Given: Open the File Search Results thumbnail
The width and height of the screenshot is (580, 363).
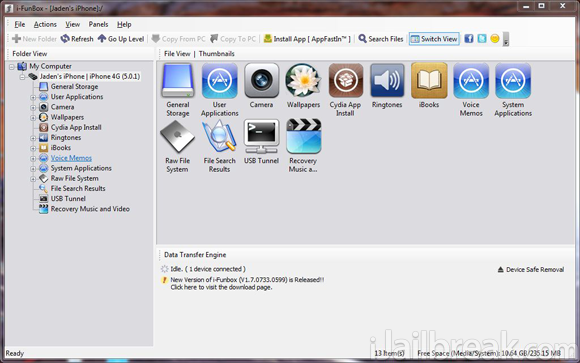Looking at the screenshot, I should click(220, 137).
